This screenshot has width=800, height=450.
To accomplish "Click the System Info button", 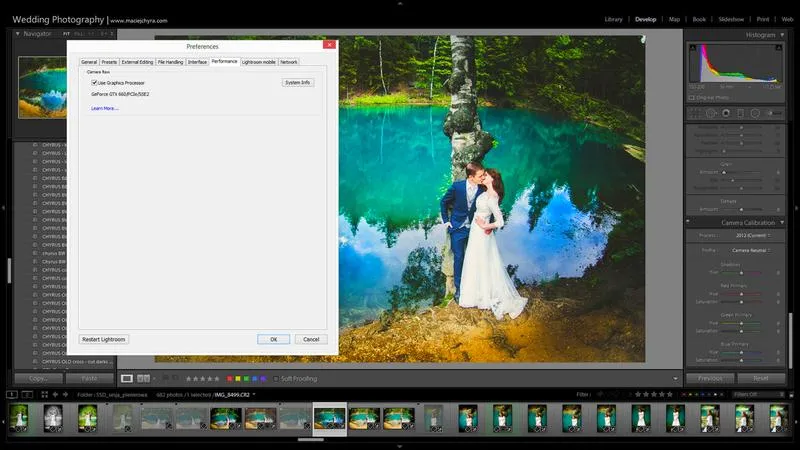I will click(x=297, y=82).
